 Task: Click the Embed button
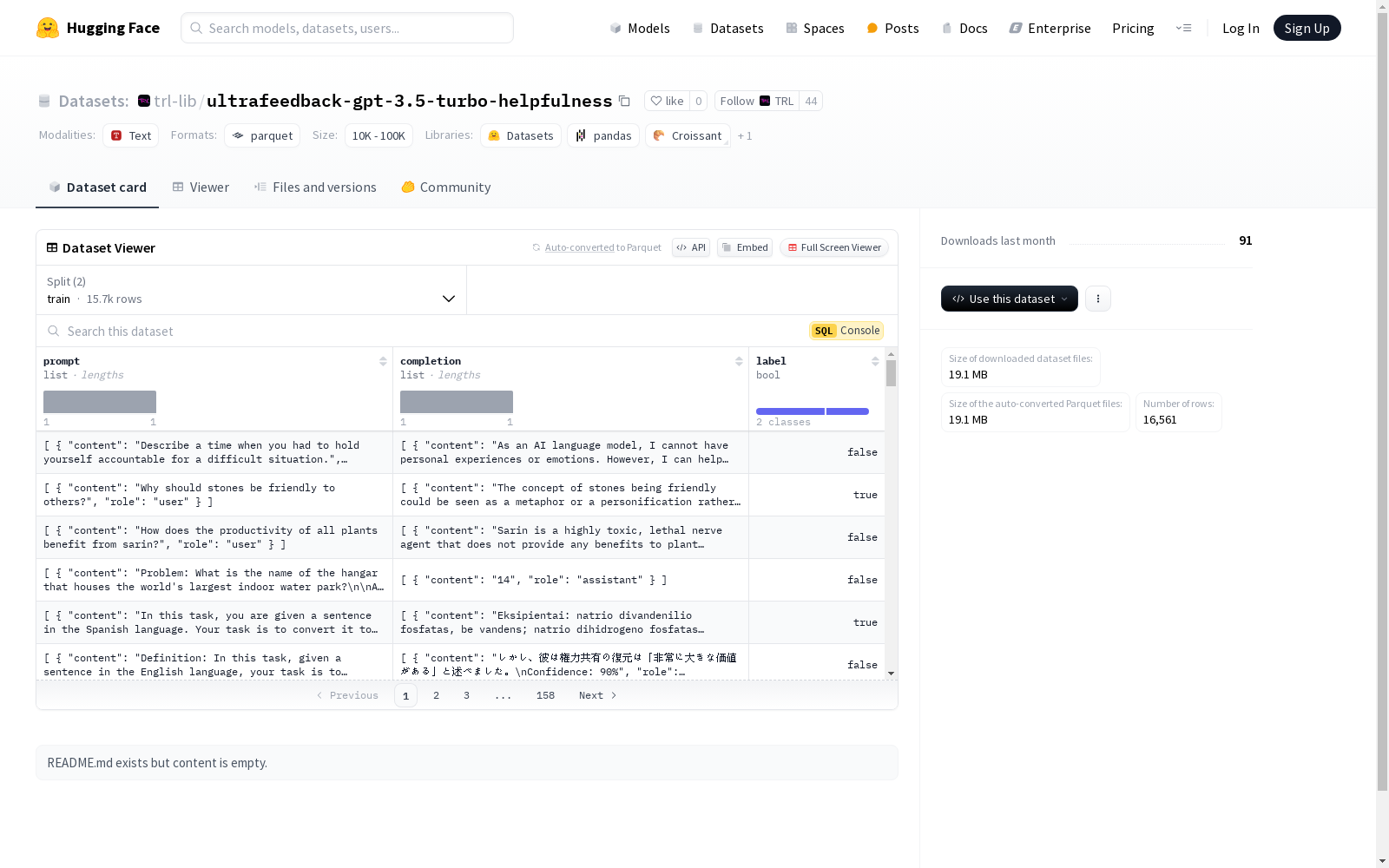[x=745, y=247]
